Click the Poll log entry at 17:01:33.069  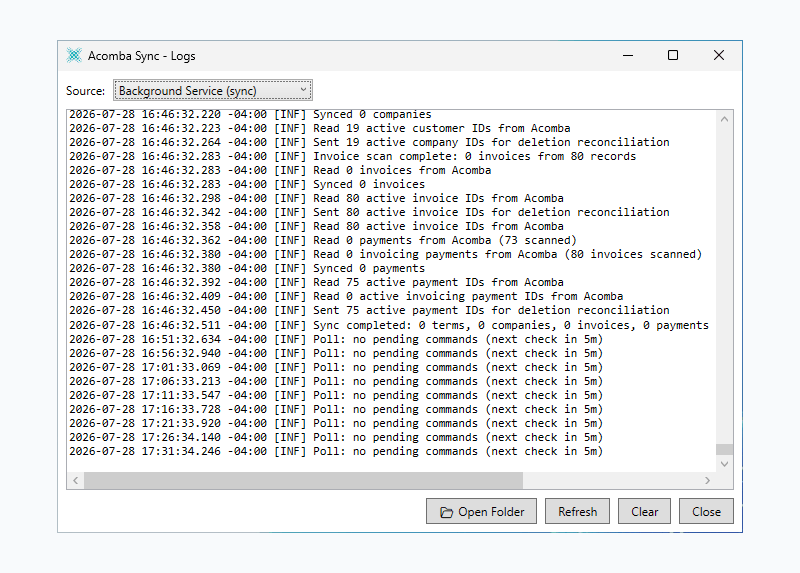[336, 367]
